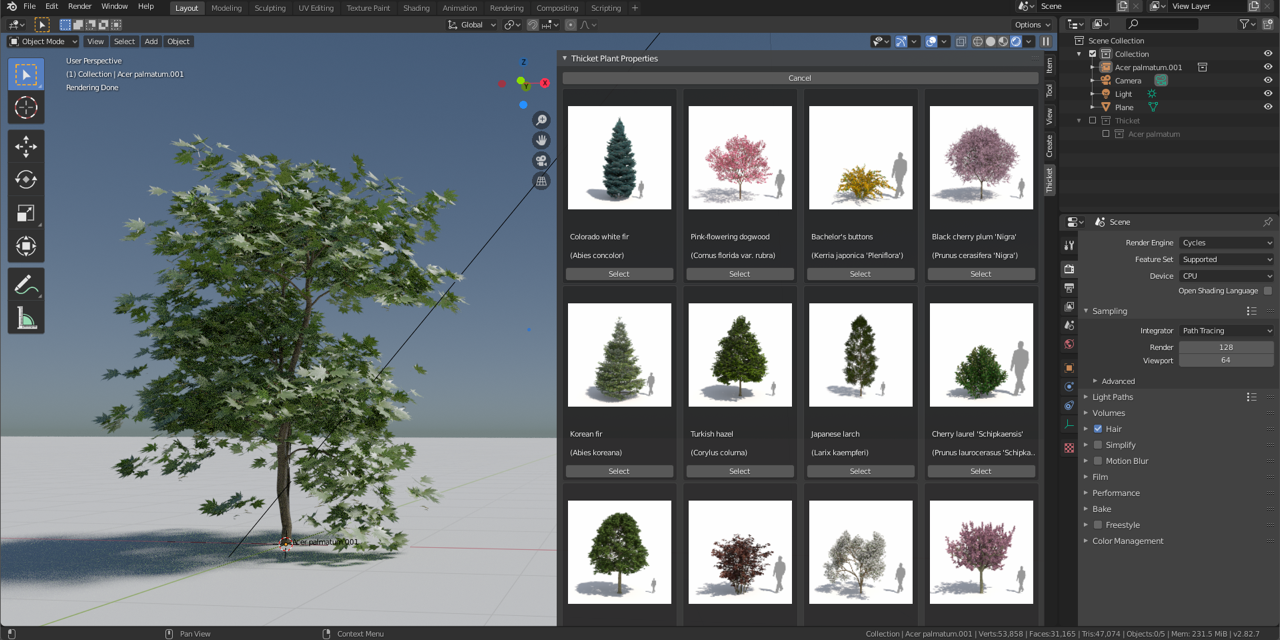Open the World properties tab icon
This screenshot has width=1280, height=640.
point(1069,345)
